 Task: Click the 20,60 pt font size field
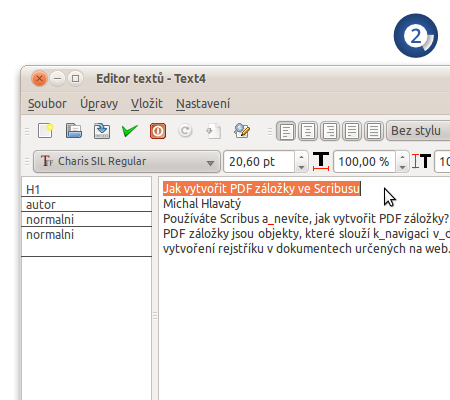click(259, 162)
